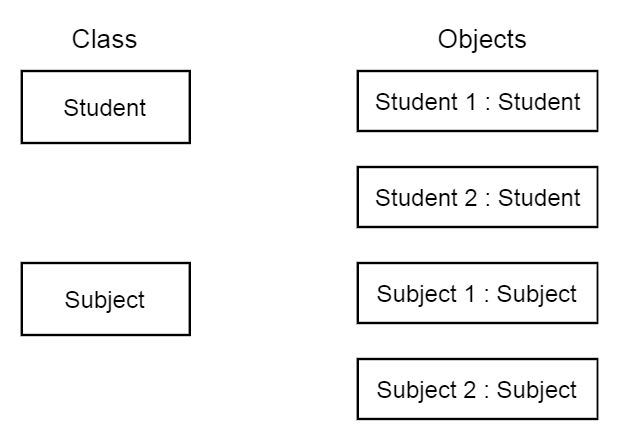Click the colon in the Subject 2 object

click(486, 391)
